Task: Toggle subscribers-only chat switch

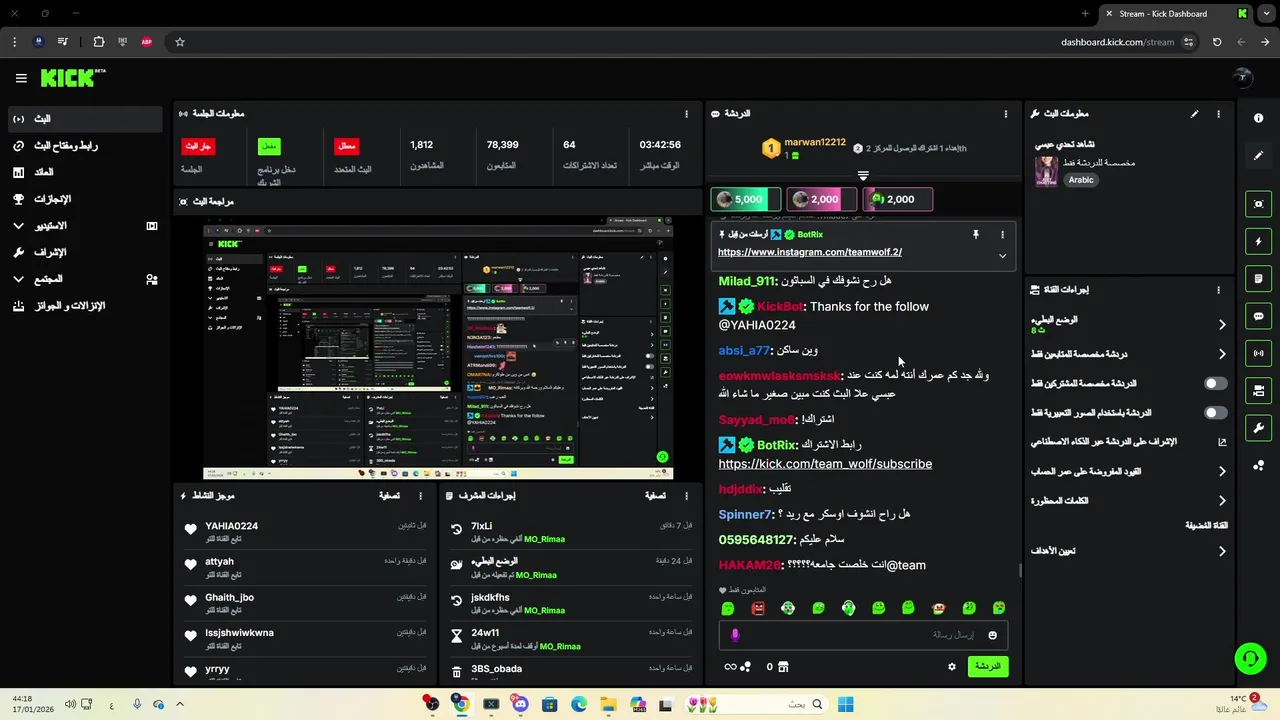Action: [x=1216, y=383]
